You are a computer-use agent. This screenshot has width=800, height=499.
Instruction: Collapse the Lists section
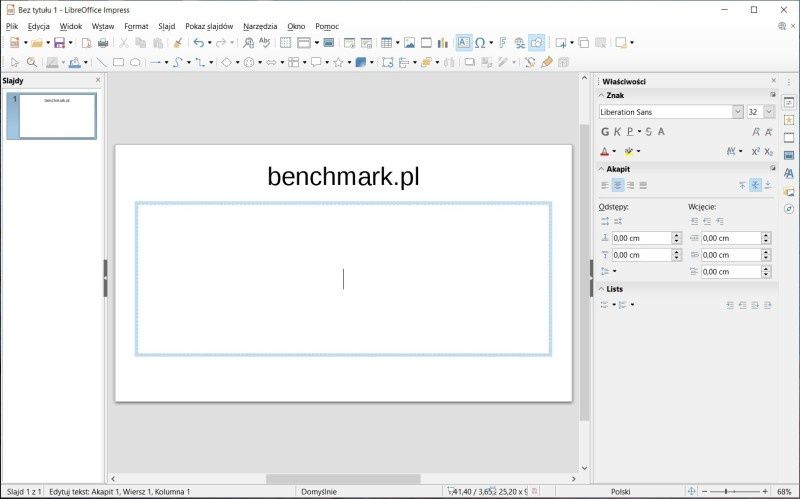(x=602, y=289)
